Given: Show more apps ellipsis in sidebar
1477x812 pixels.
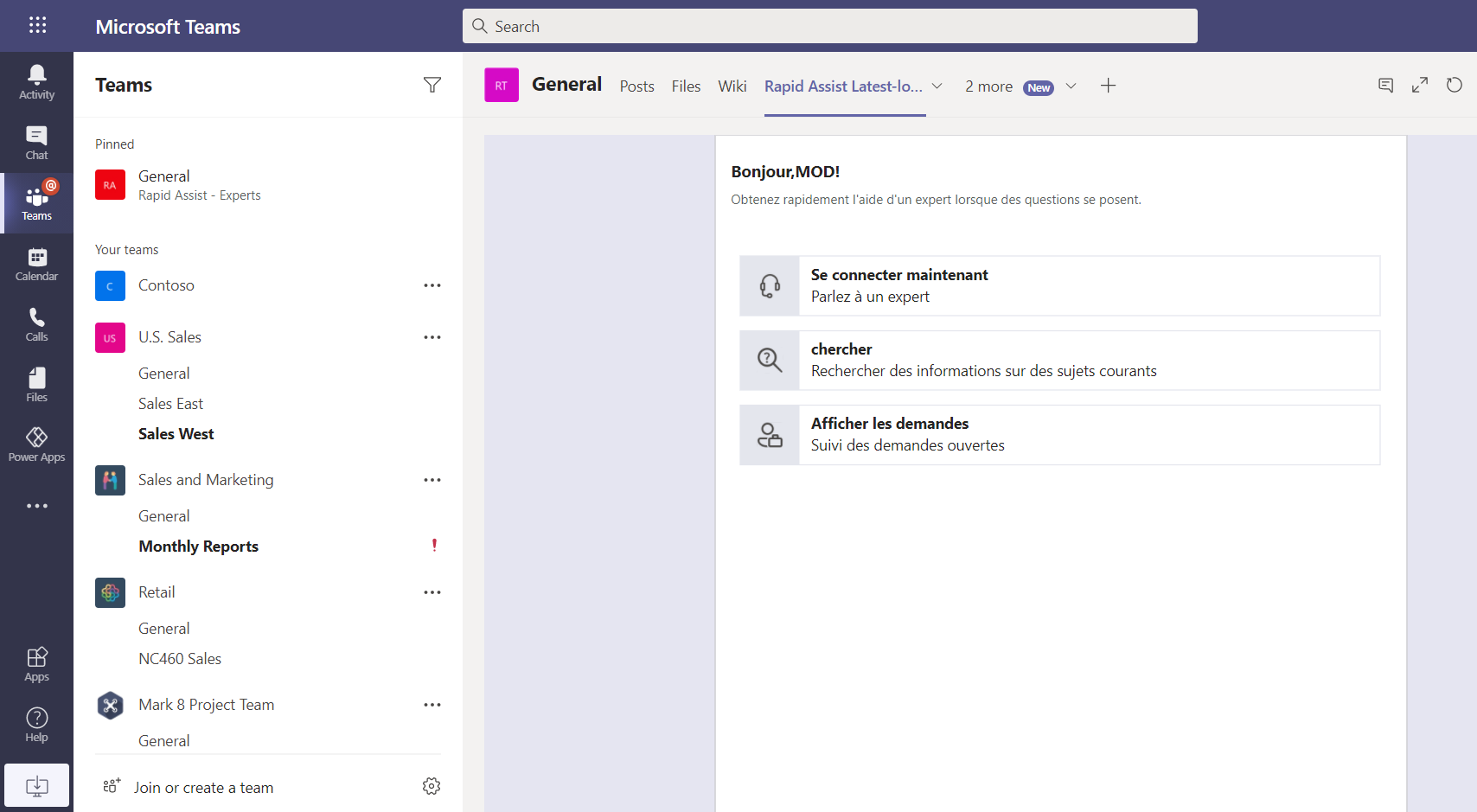Looking at the screenshot, I should click(x=36, y=506).
